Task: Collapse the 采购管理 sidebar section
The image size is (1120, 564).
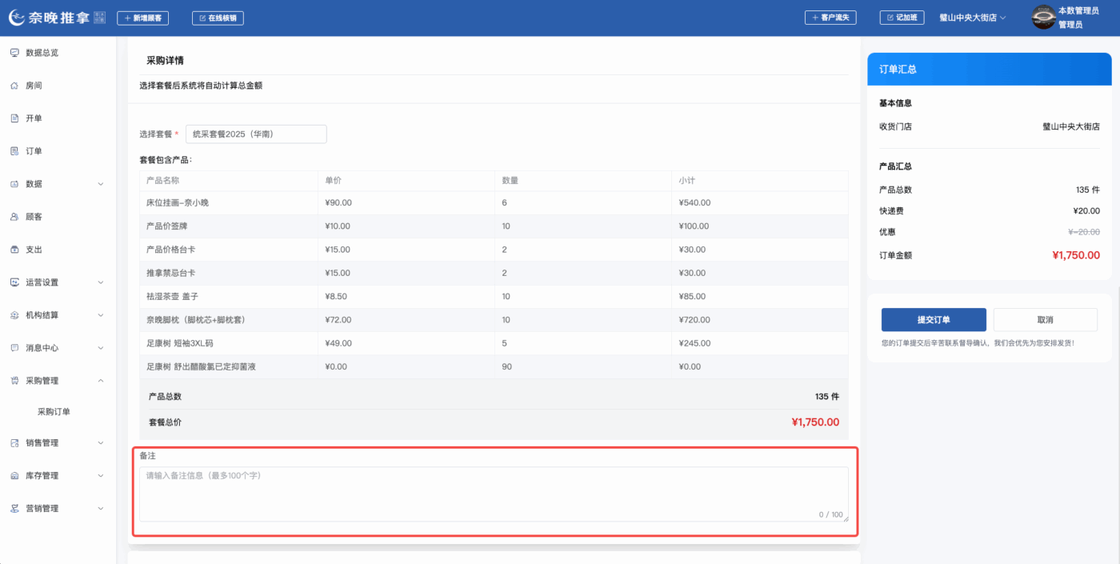Action: coord(100,381)
